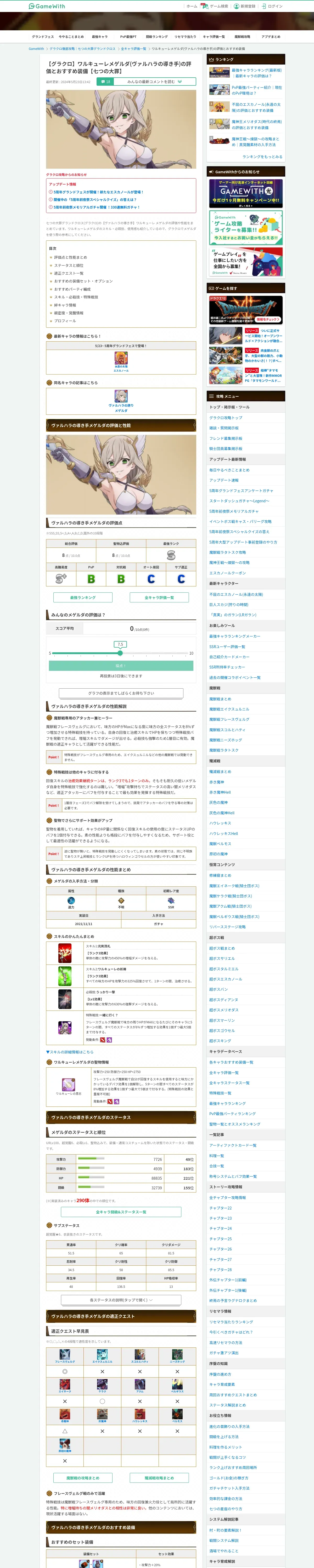Select the 闘級ランキング nav tab
This screenshot has height=1568, width=314.
157,37
